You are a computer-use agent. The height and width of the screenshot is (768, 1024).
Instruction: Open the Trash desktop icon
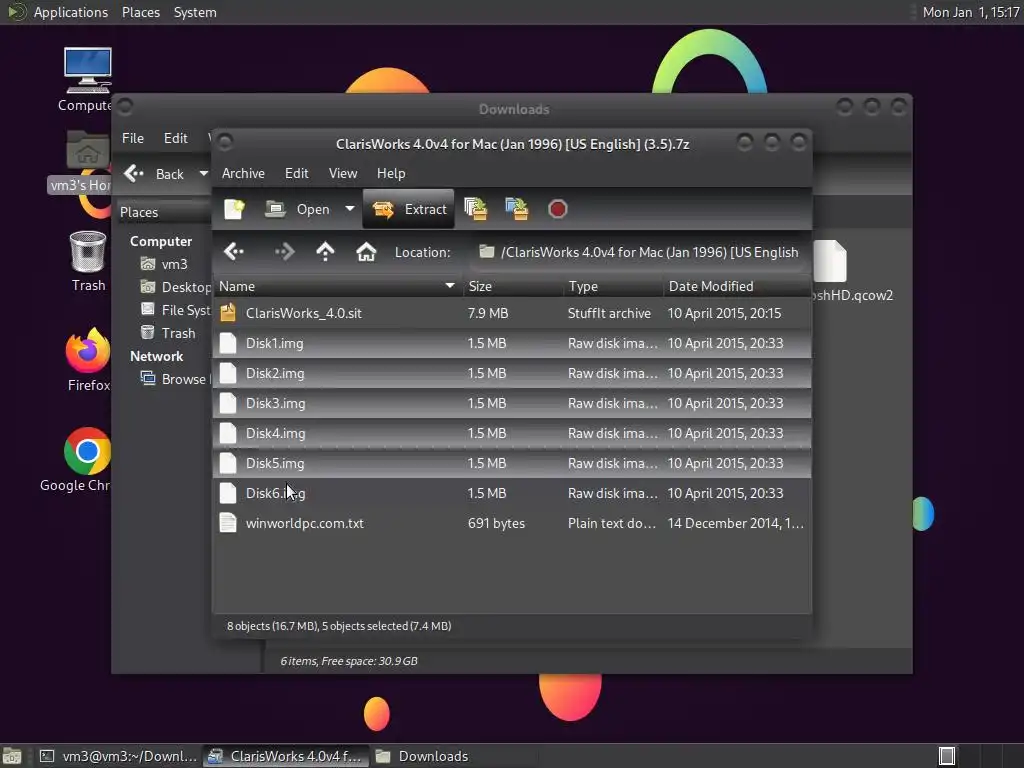point(88,261)
